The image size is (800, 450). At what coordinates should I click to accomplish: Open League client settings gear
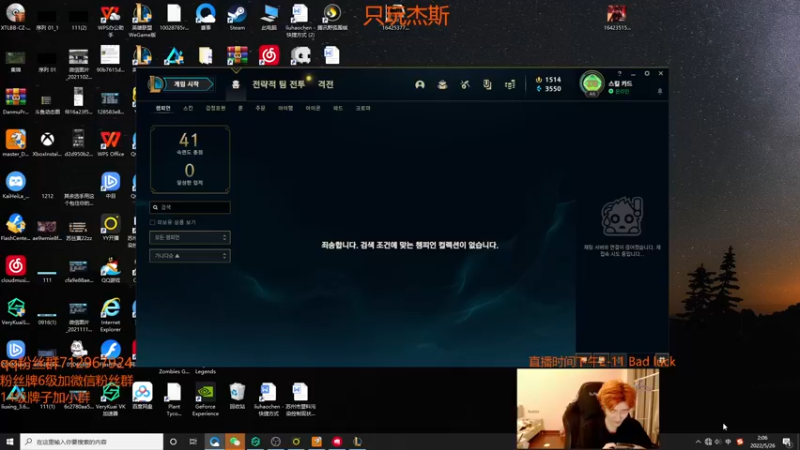tap(647, 73)
